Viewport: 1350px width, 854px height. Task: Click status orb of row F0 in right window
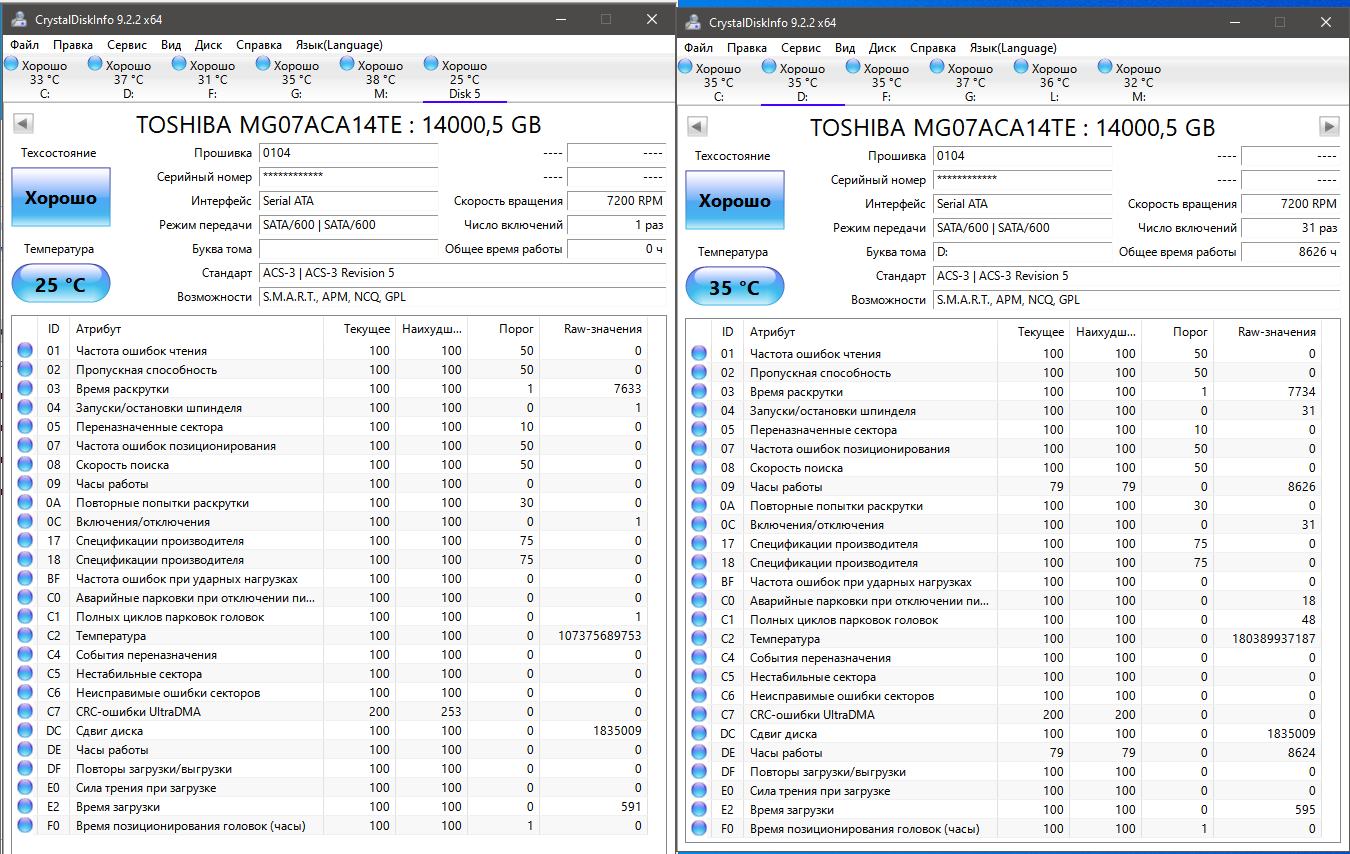click(699, 829)
